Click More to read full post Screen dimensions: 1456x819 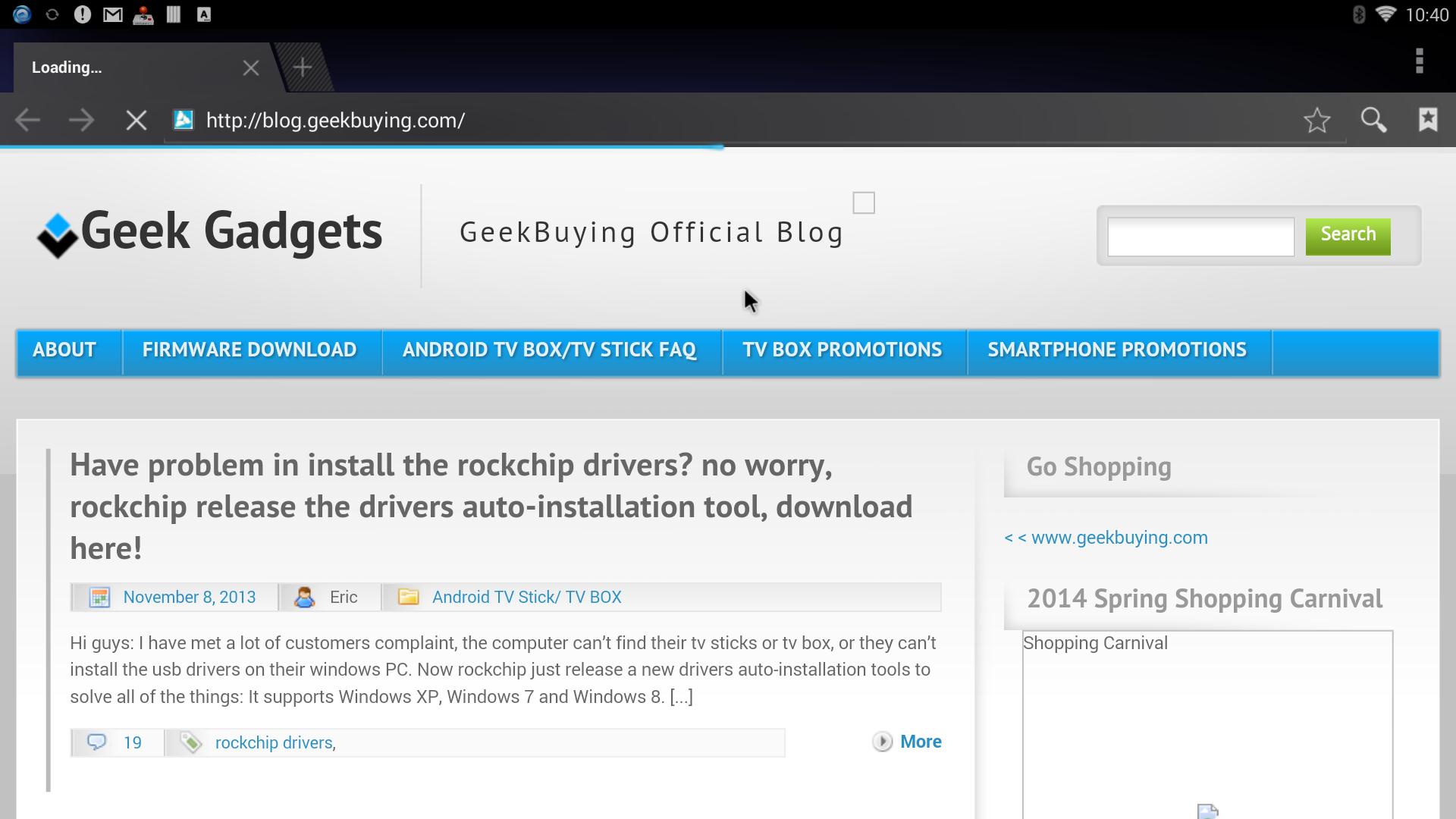921,742
